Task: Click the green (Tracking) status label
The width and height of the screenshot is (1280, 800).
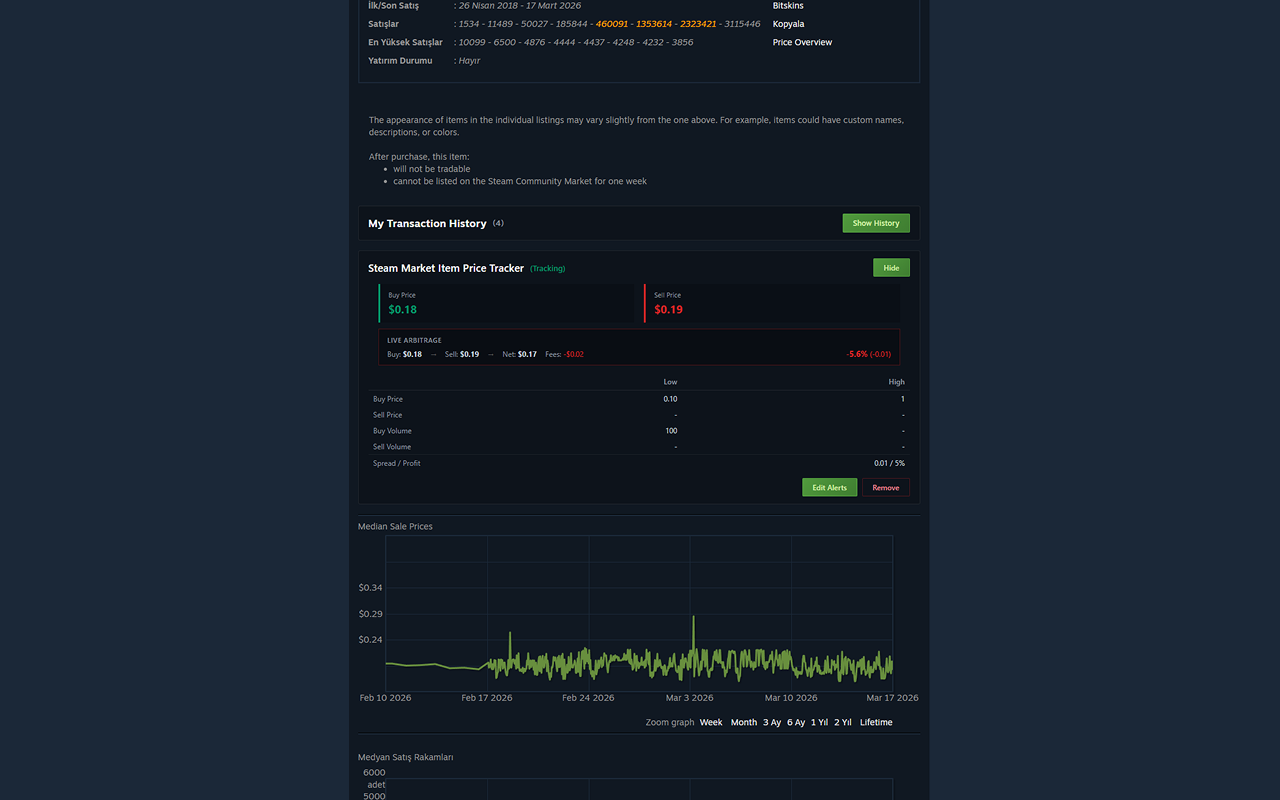Action: pos(547,268)
